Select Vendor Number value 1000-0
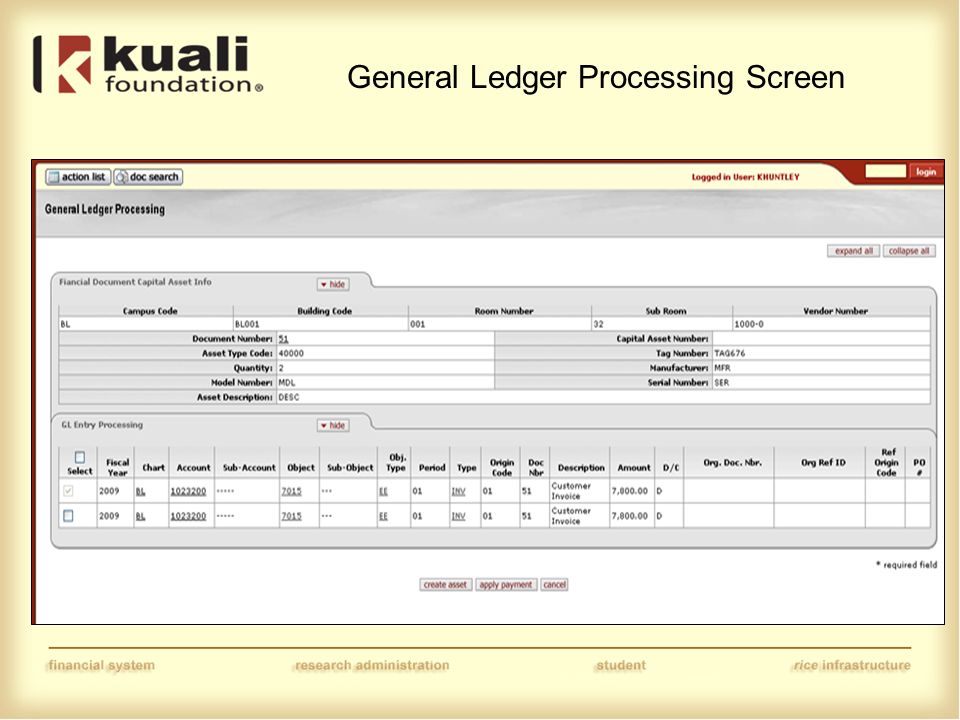Viewport: 960px width, 720px height. (749, 324)
